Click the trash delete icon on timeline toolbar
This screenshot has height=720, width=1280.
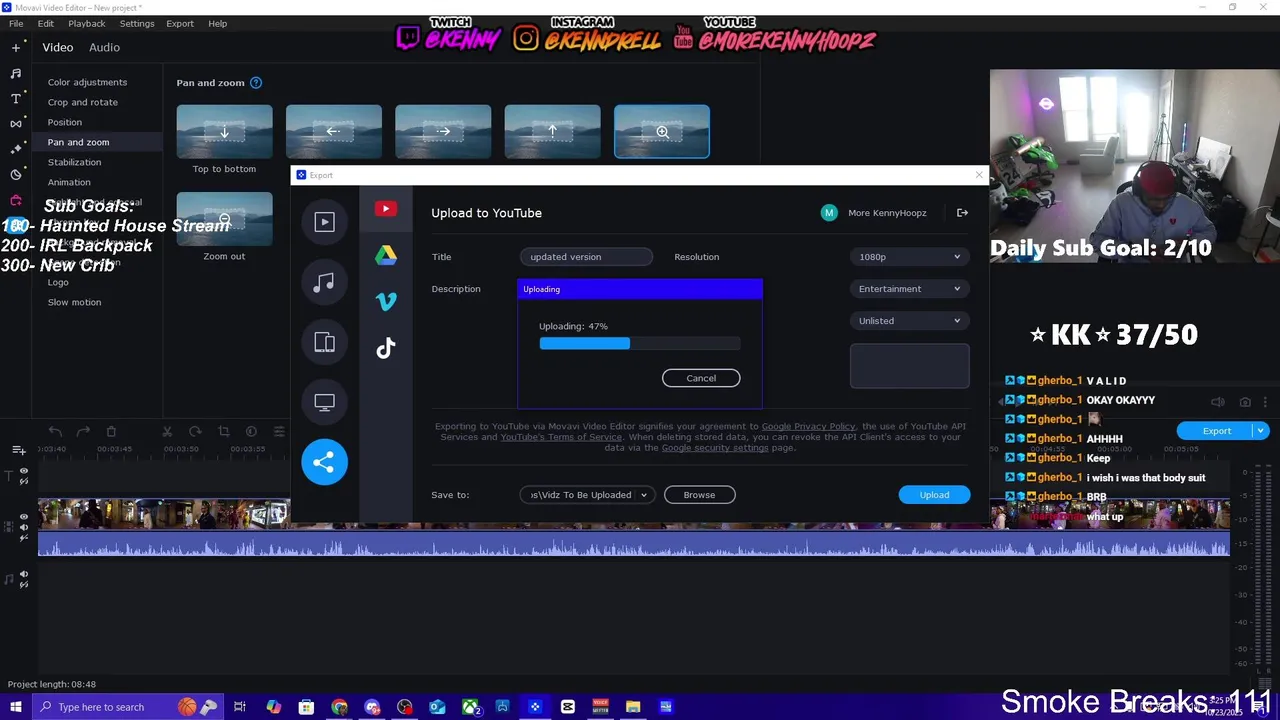click(x=111, y=431)
